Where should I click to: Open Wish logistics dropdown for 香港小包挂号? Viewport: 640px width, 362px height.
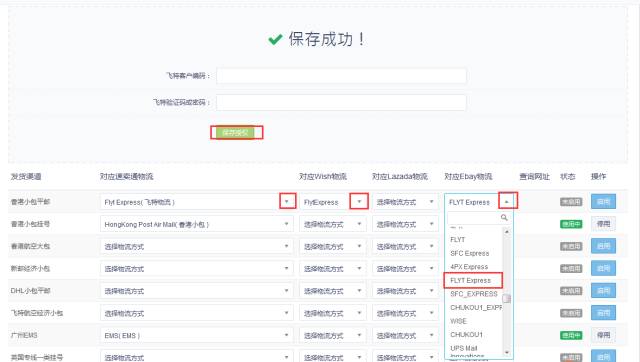coord(333,224)
